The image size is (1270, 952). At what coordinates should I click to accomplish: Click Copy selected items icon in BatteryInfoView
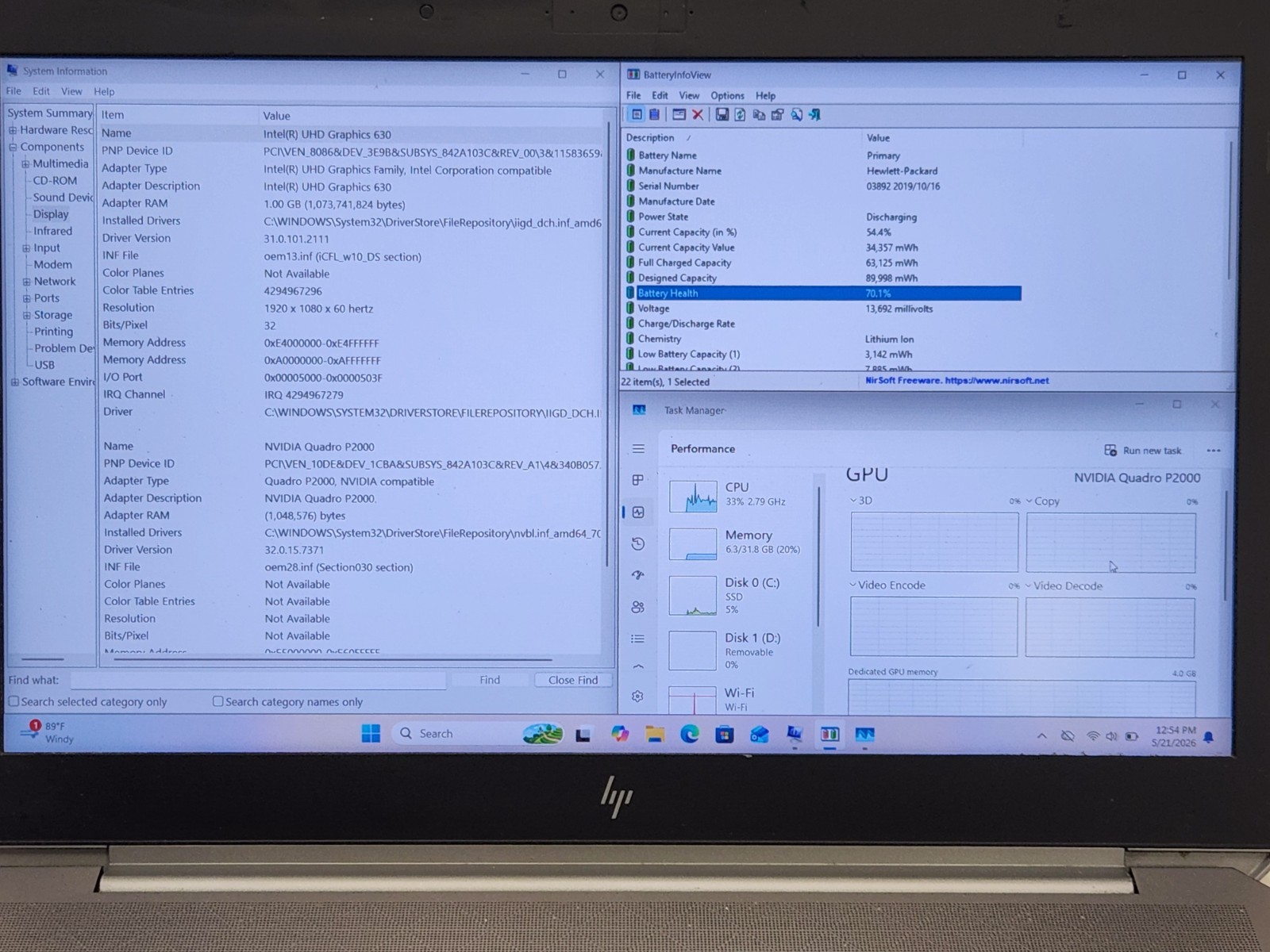tap(759, 115)
